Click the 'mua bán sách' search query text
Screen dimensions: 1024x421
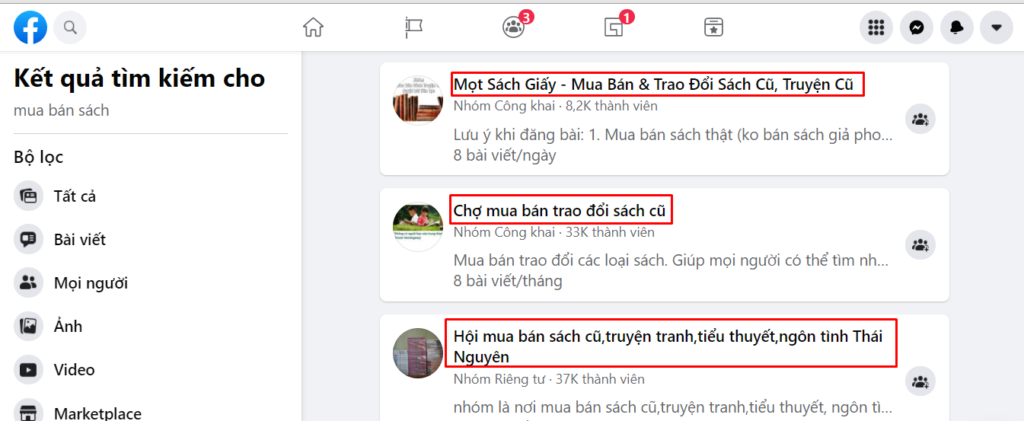click(61, 110)
